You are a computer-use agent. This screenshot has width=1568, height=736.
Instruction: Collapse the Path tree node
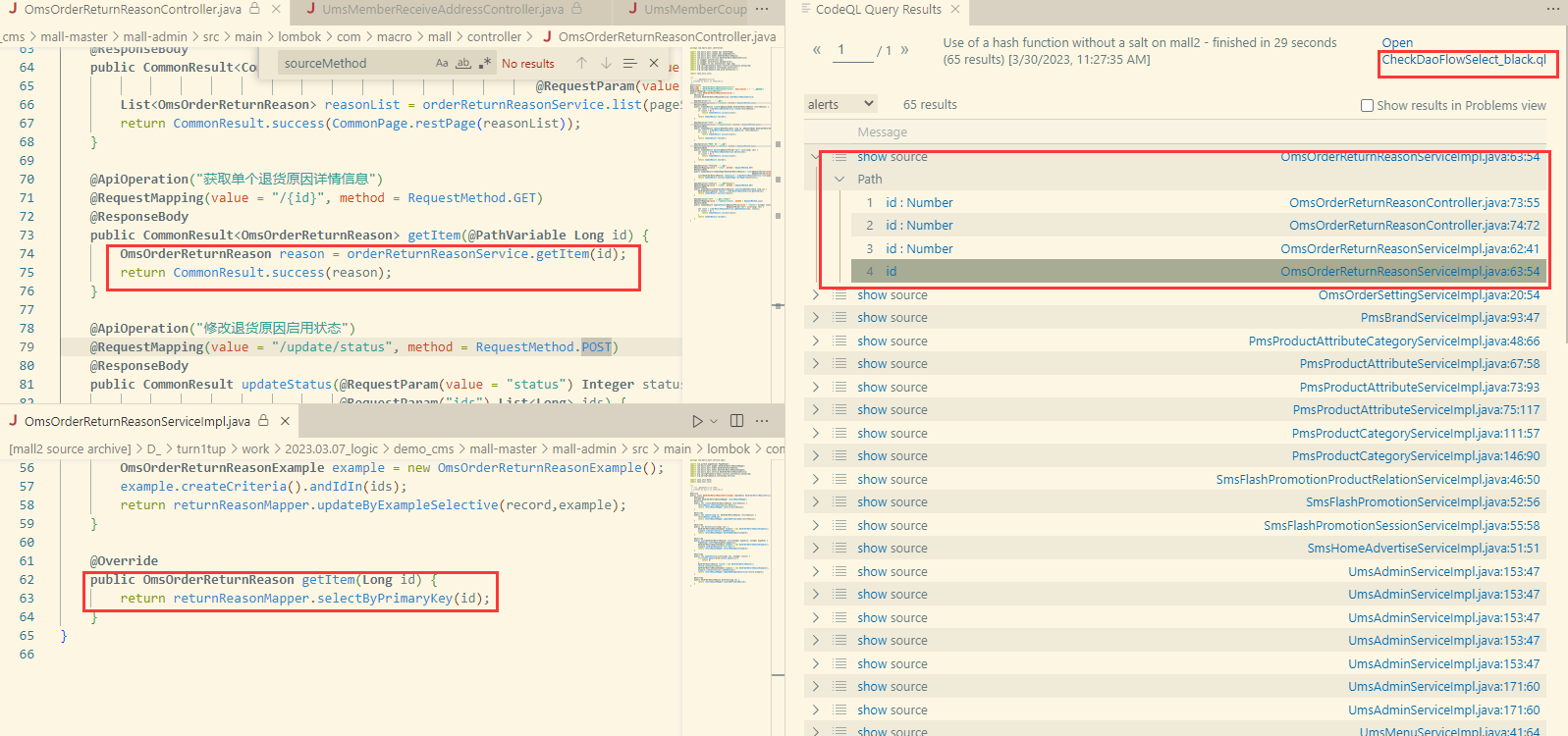click(839, 180)
